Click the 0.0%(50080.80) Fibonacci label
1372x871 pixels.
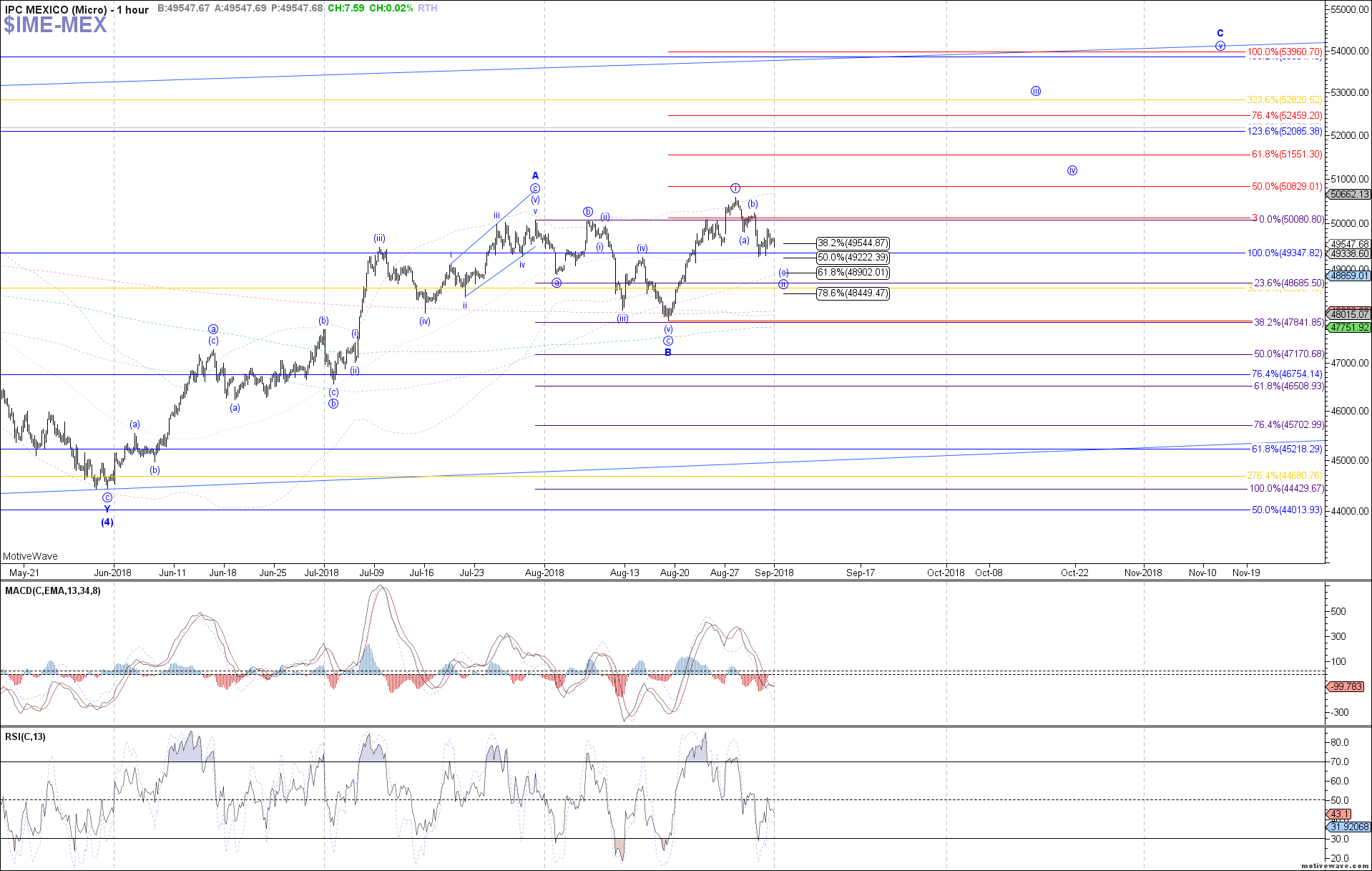click(x=1291, y=220)
